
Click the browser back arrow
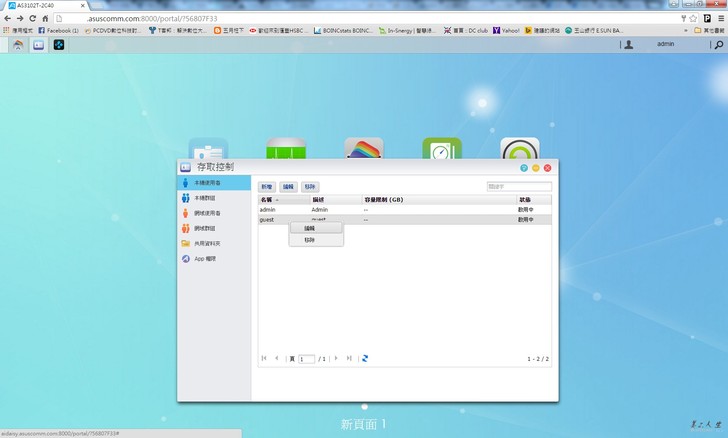click(7, 19)
